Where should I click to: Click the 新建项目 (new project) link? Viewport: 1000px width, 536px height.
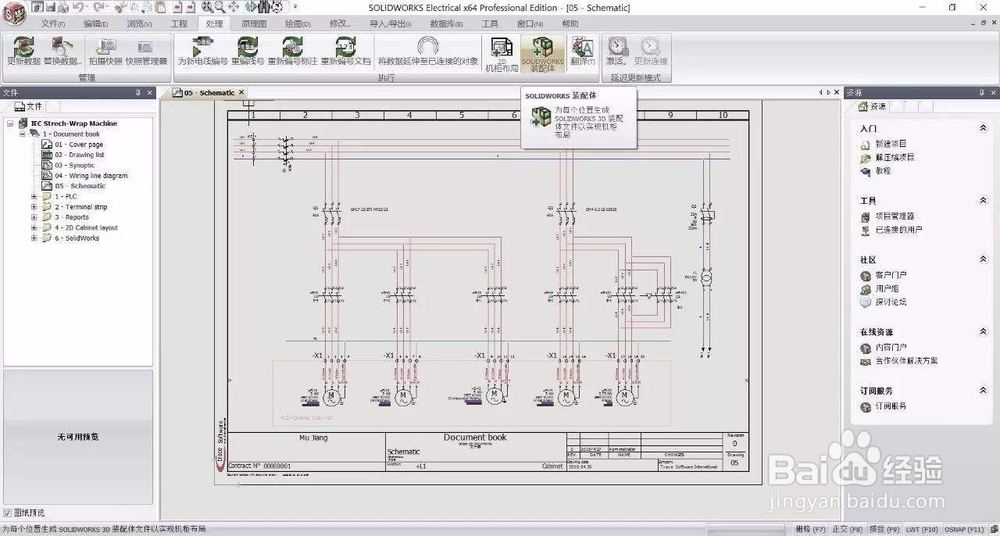point(891,144)
